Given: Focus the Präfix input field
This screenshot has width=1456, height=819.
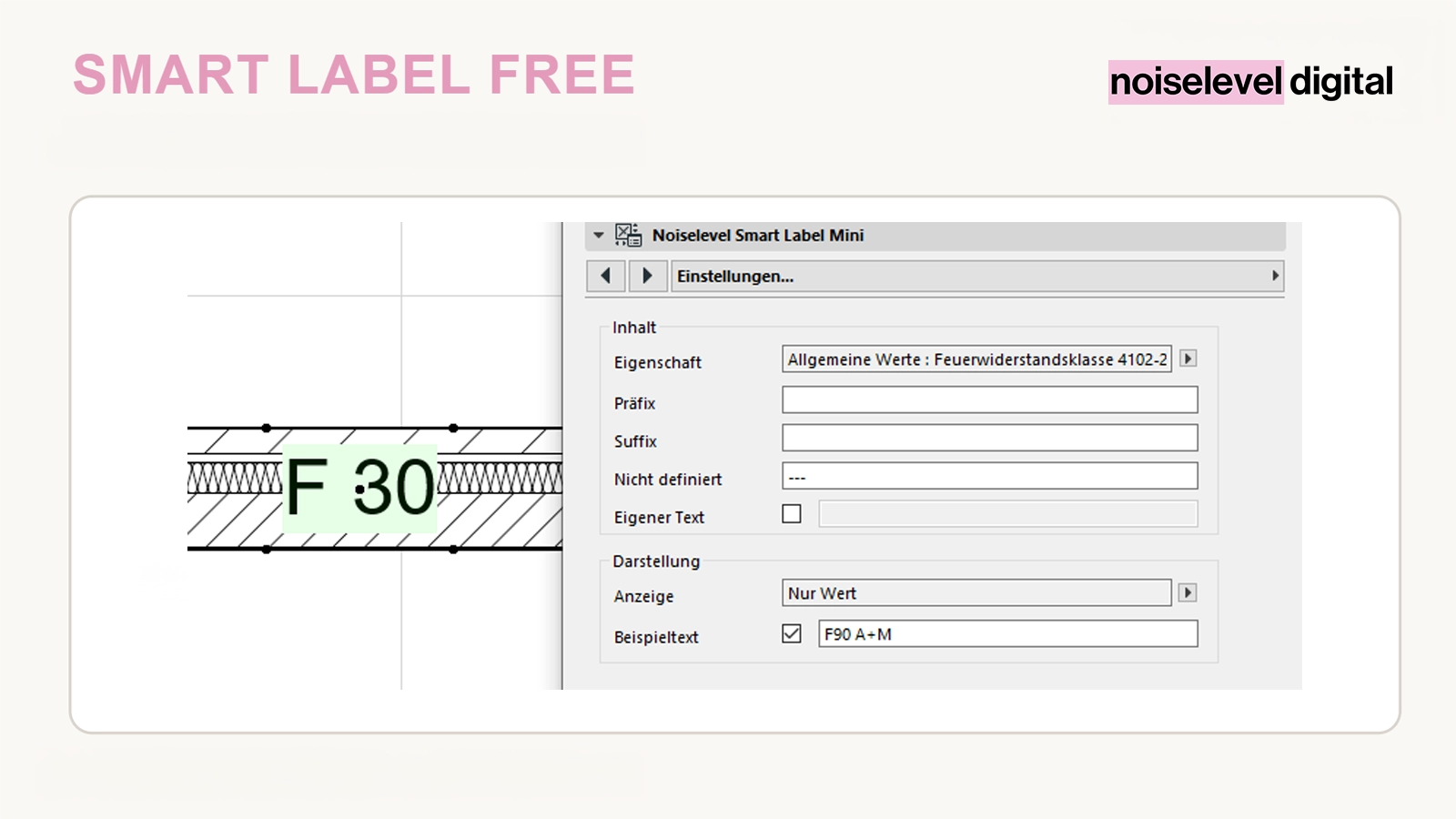Looking at the screenshot, I should [990, 399].
